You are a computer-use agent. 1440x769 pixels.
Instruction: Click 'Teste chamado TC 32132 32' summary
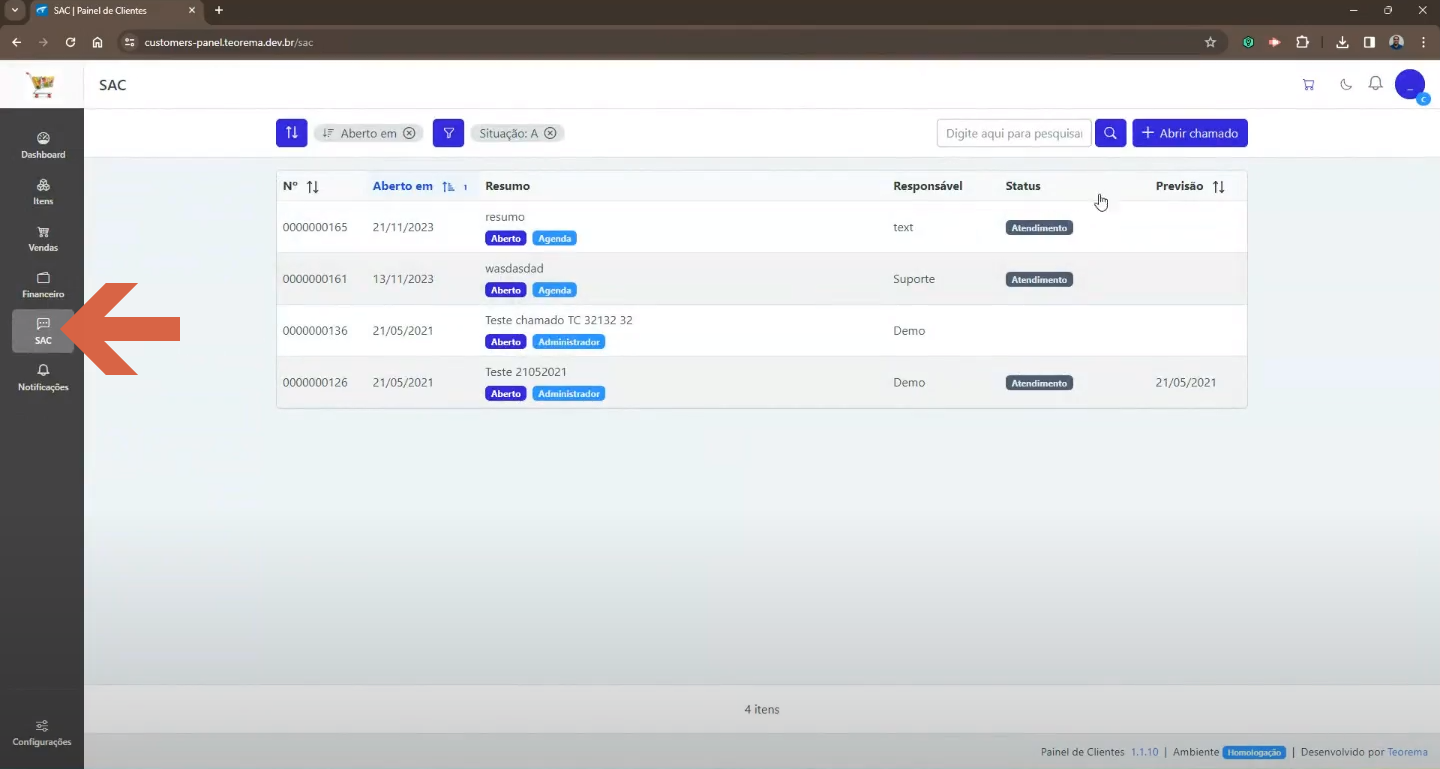click(x=559, y=320)
